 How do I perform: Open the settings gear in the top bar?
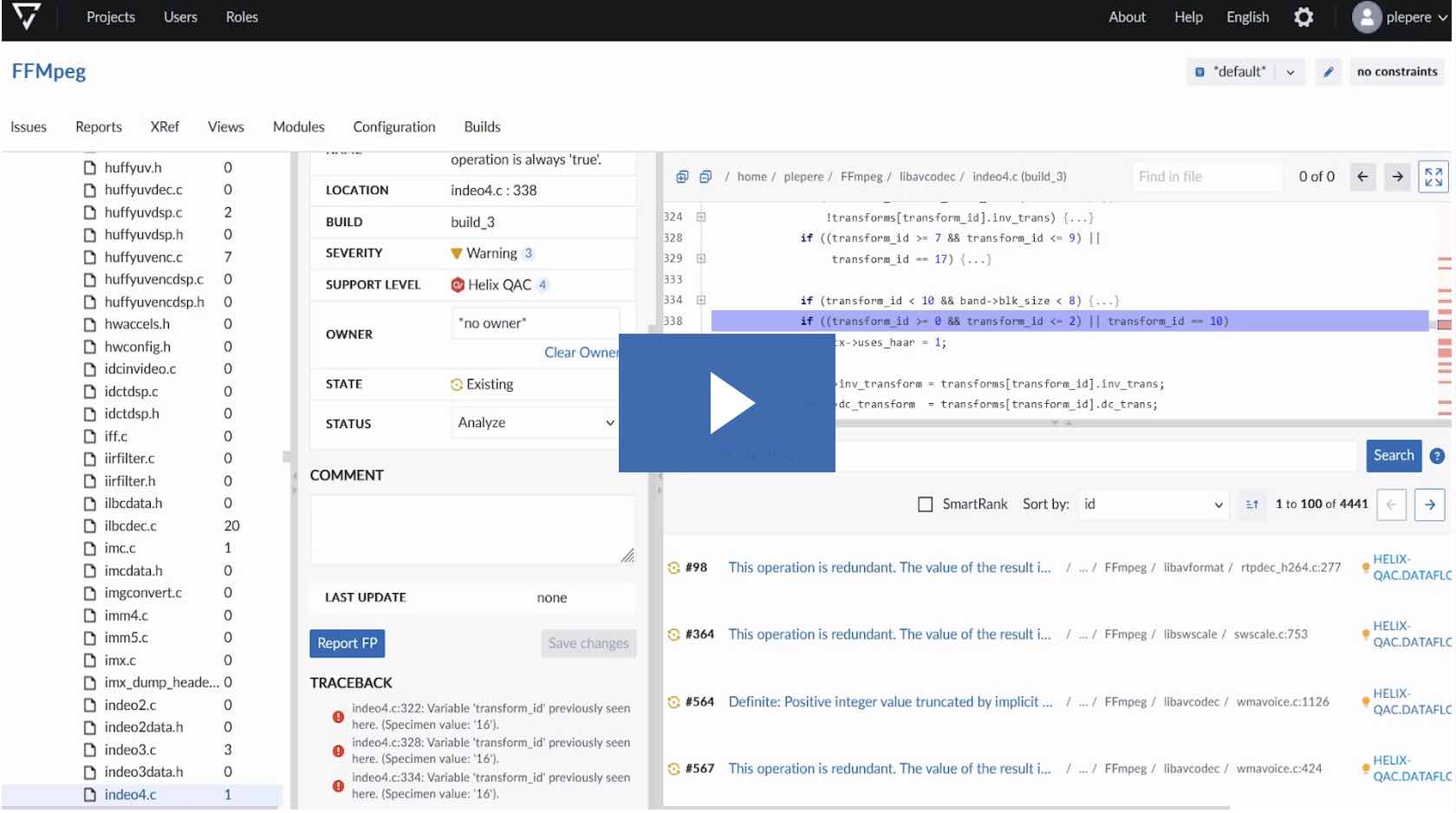(x=1303, y=16)
